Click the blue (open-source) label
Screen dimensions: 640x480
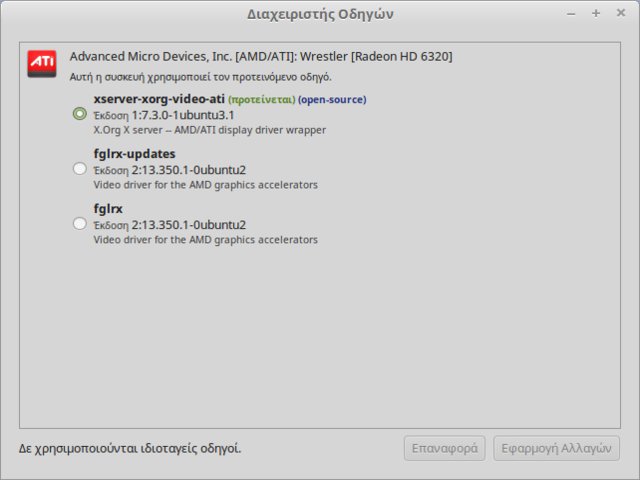pos(332,100)
